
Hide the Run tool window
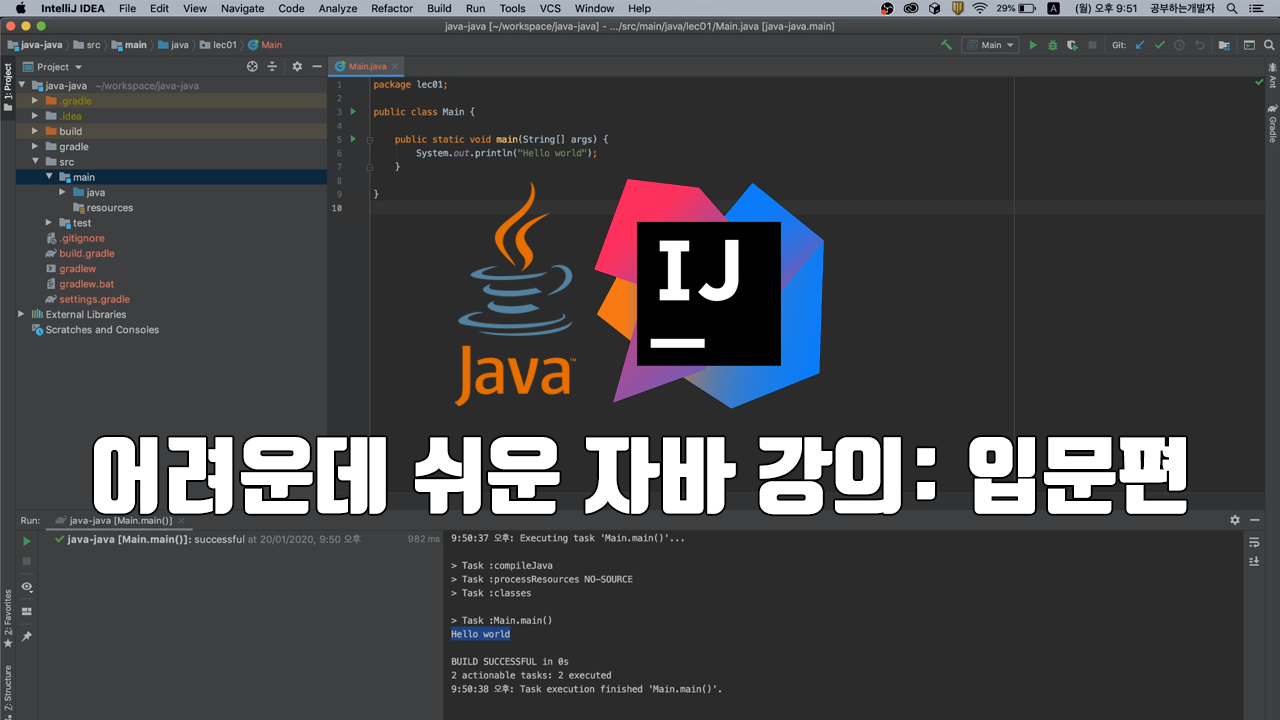click(x=1255, y=520)
